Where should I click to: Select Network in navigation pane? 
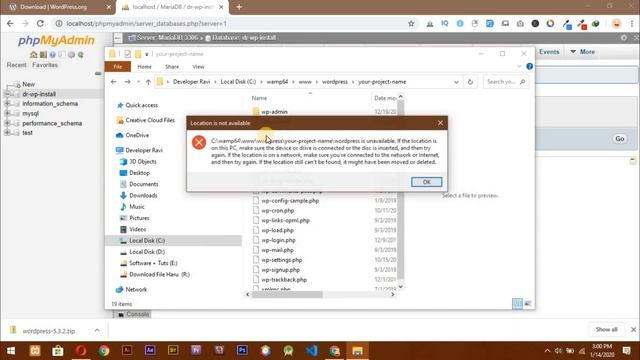pos(136,289)
